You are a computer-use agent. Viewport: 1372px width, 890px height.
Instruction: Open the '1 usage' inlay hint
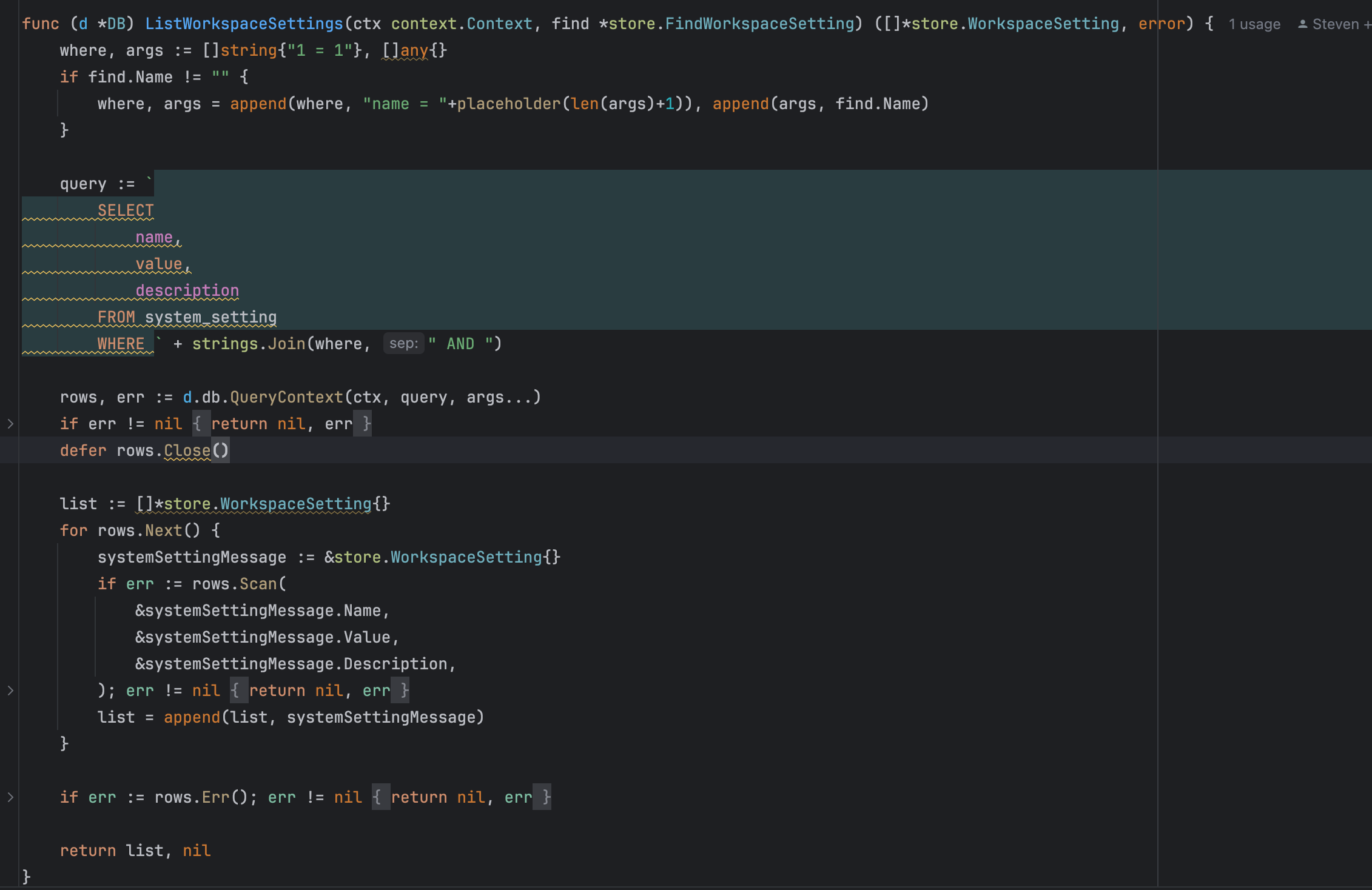pyautogui.click(x=1254, y=24)
